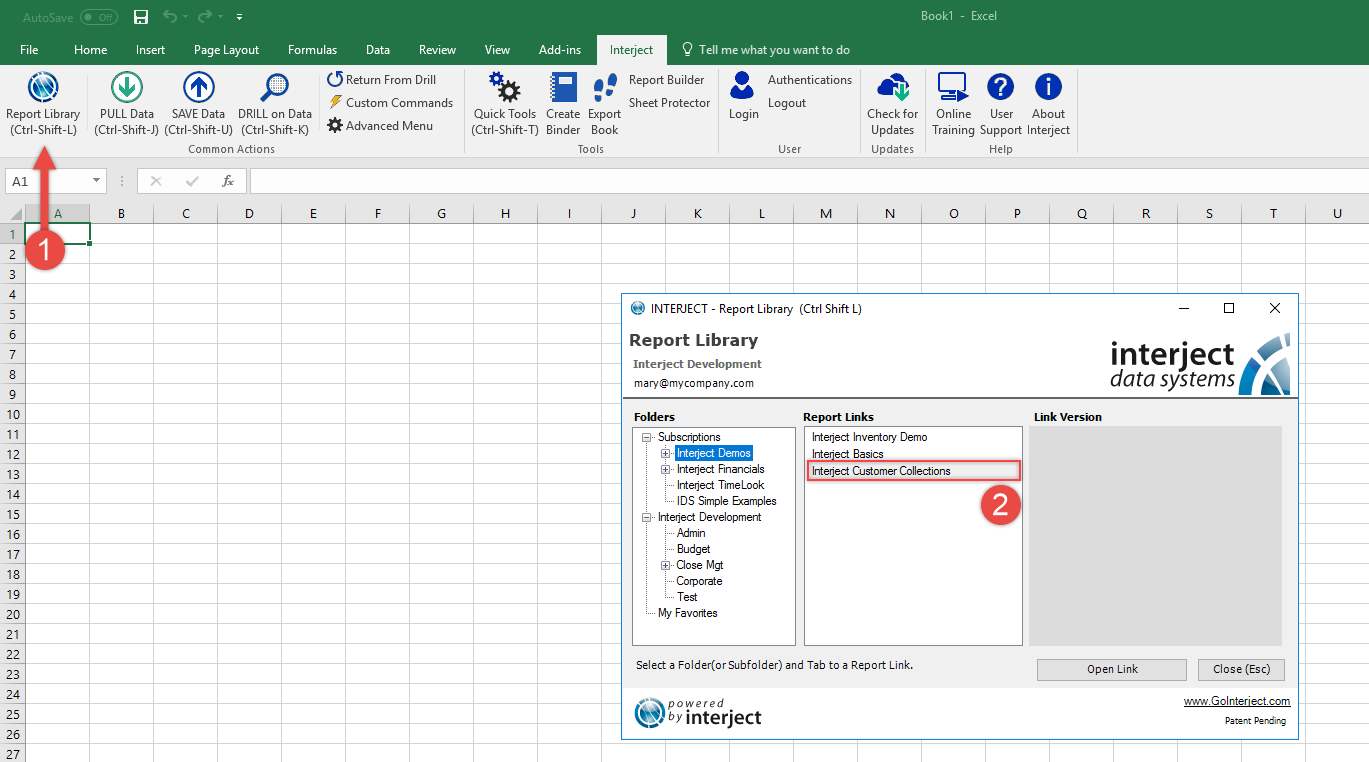Click the SAVE Data icon

point(198,89)
